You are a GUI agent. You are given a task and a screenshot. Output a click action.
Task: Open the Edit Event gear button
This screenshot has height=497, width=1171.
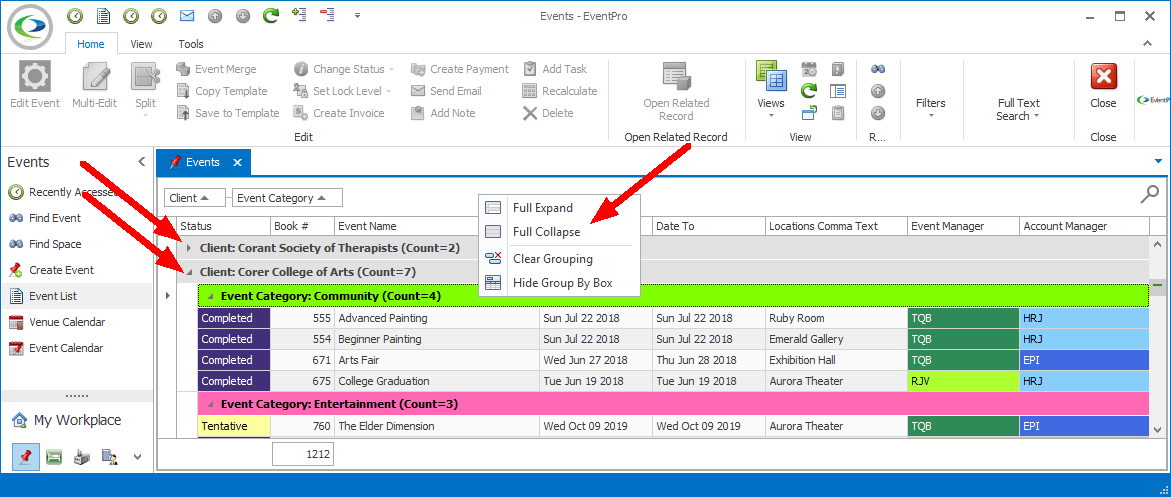pos(34,86)
